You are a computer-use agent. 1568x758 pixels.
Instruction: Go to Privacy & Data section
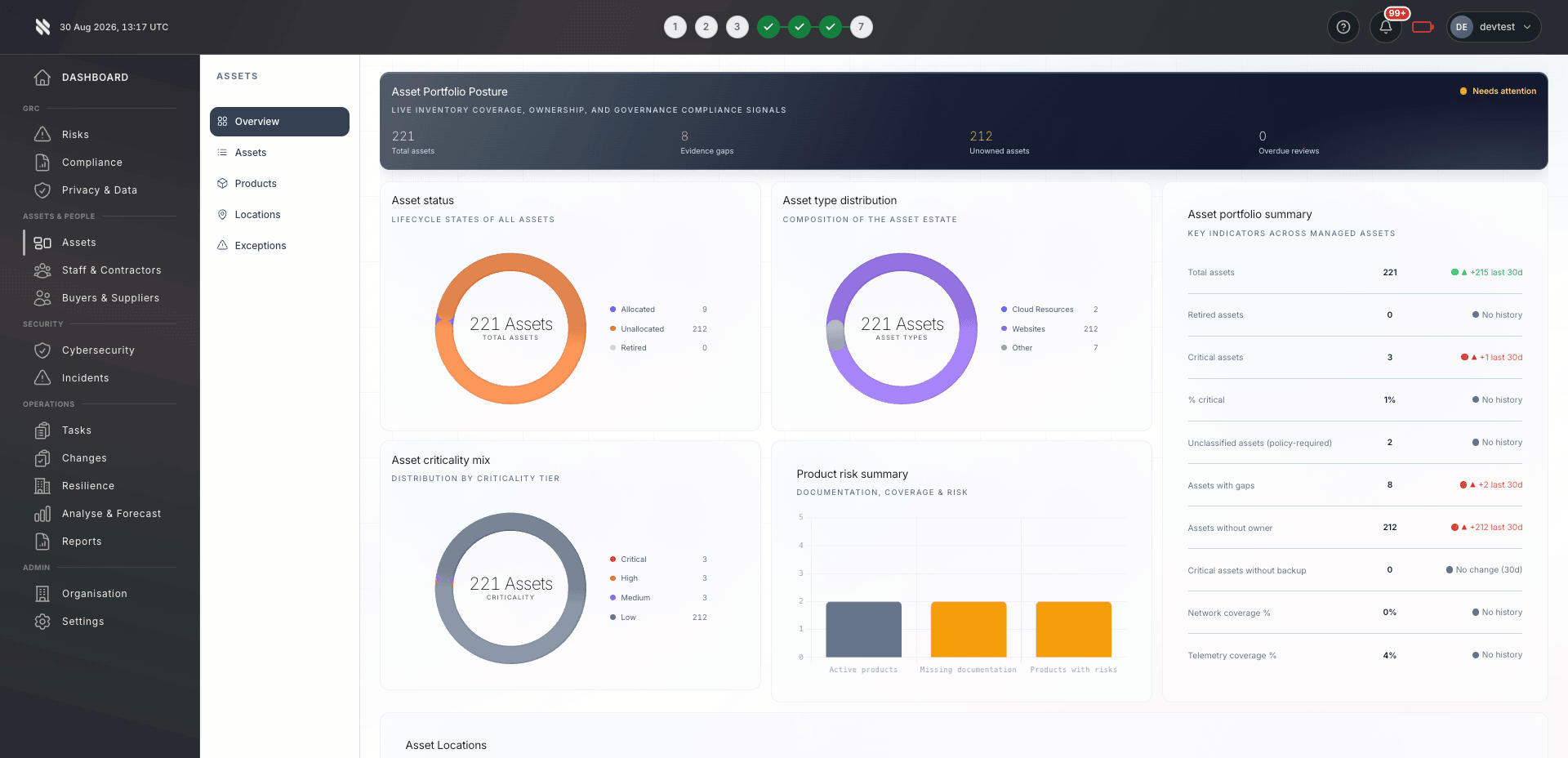pyautogui.click(x=100, y=190)
